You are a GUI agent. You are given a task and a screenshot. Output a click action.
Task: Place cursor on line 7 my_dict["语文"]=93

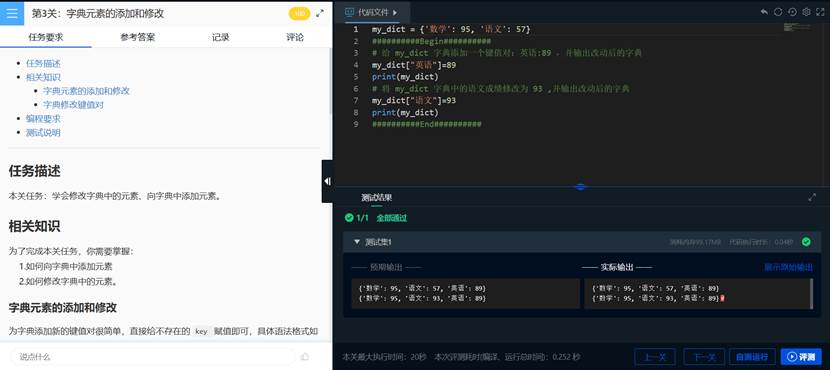click(x=414, y=100)
